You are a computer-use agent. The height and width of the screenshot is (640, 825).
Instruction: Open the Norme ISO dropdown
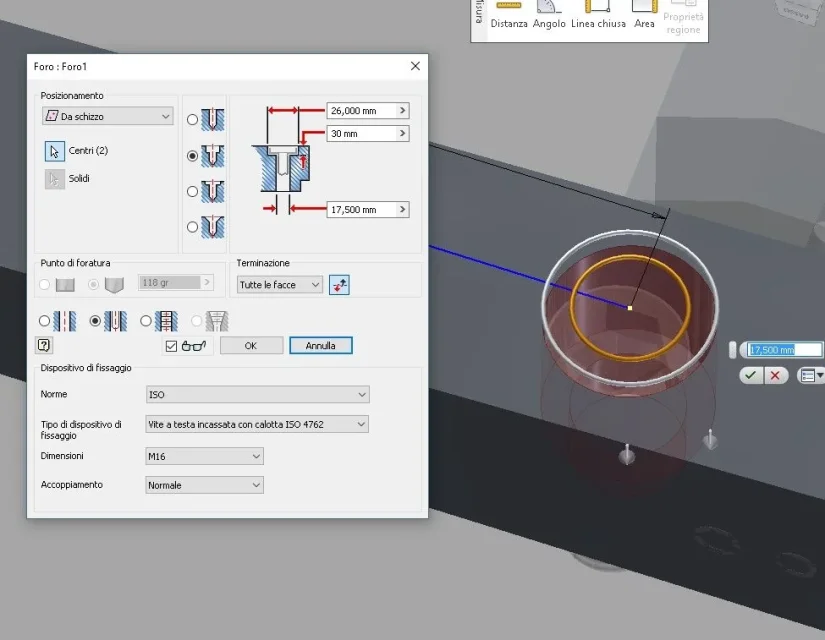point(257,394)
